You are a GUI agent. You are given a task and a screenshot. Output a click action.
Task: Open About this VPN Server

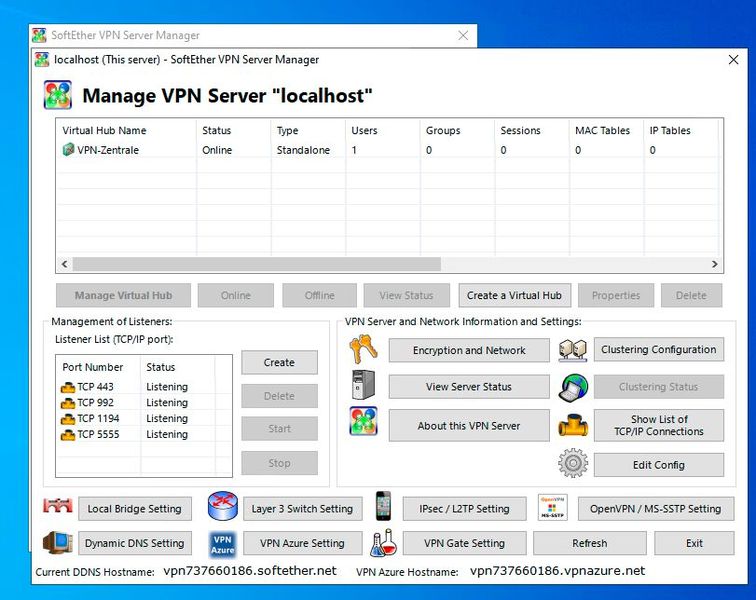tap(469, 425)
